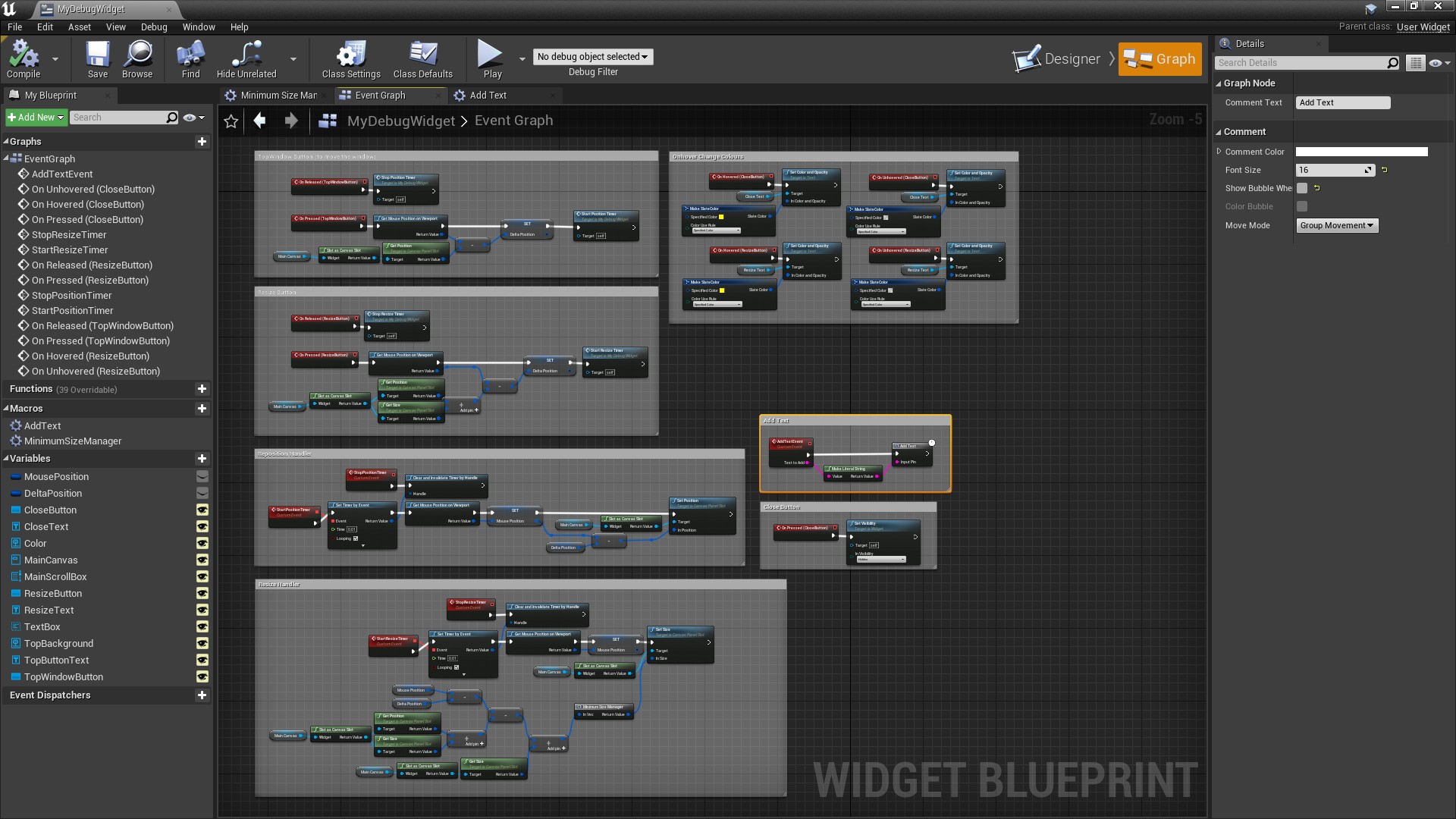The width and height of the screenshot is (1456, 819).
Task: Click MyDebugWidget in the graph breadcrumb
Action: pyautogui.click(x=401, y=121)
